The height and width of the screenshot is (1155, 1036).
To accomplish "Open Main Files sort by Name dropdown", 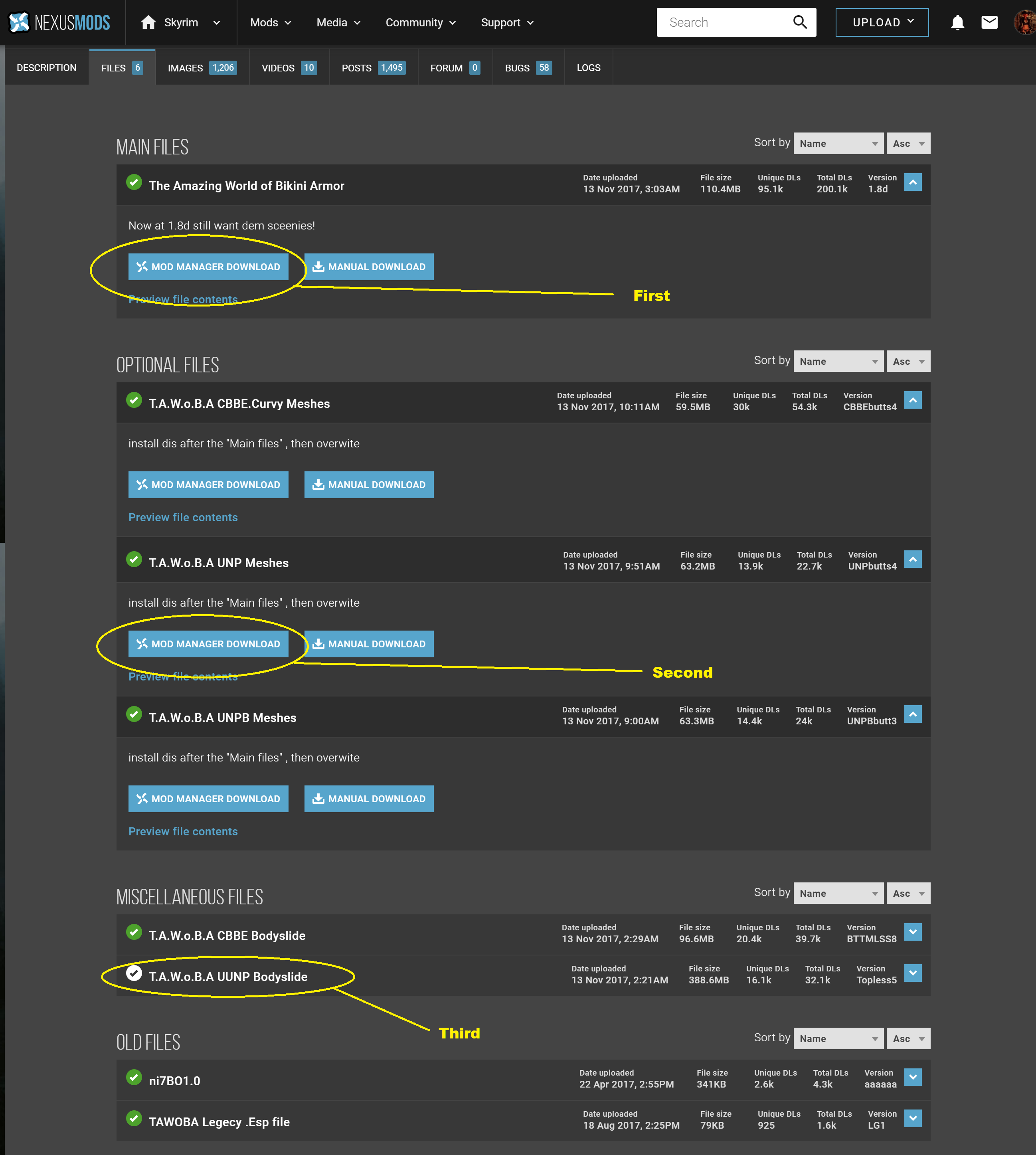I will click(x=838, y=143).
